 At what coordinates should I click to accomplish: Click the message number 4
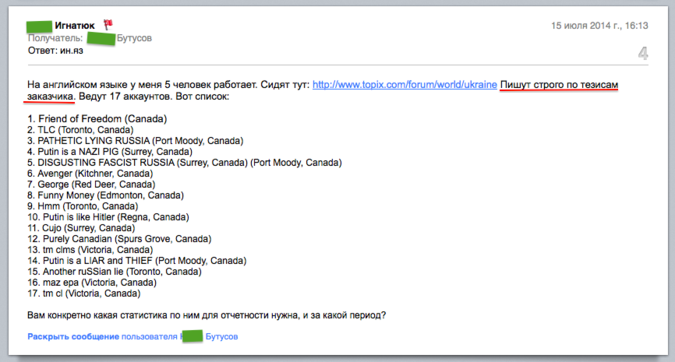(643, 53)
